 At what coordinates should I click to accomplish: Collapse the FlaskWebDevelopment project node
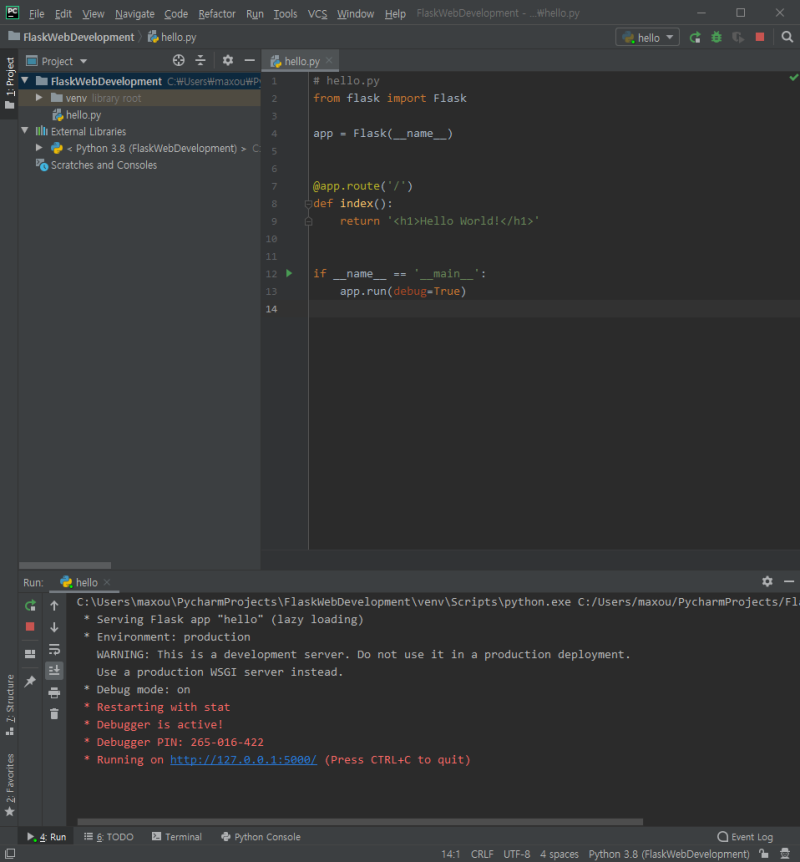pyautogui.click(x=23, y=81)
